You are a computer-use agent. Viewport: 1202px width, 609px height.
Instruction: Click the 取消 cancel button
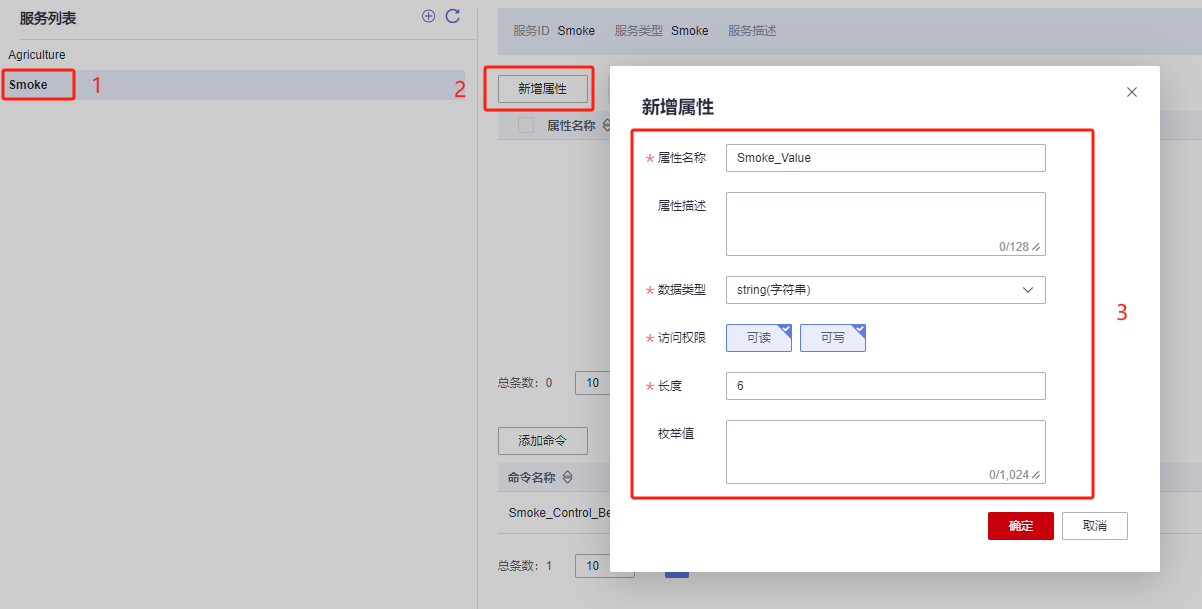tap(1094, 526)
